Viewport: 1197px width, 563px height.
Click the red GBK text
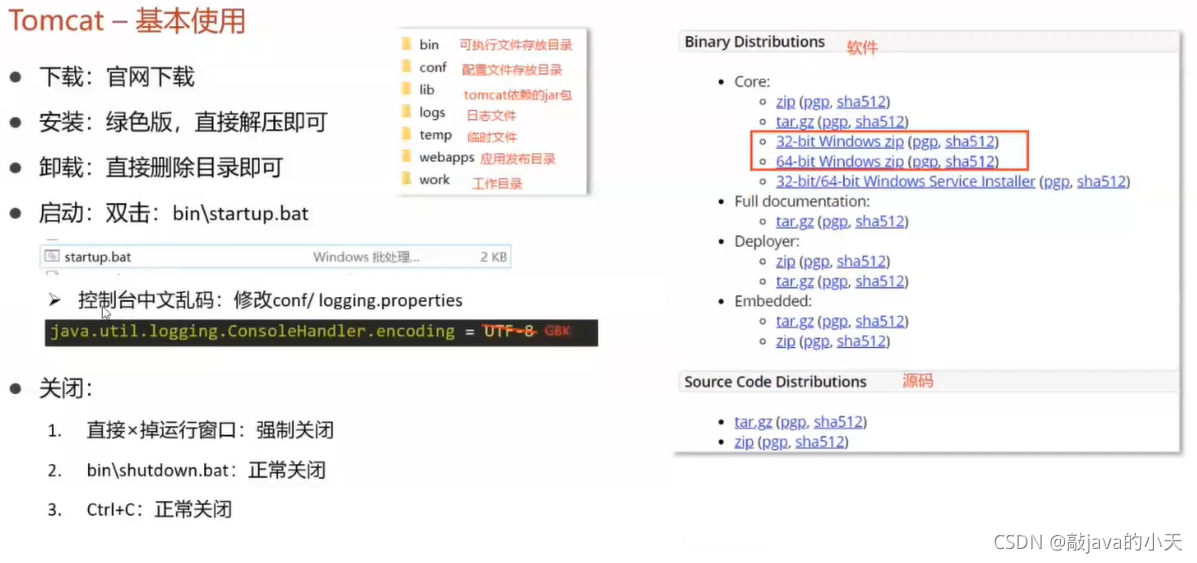coord(557,333)
